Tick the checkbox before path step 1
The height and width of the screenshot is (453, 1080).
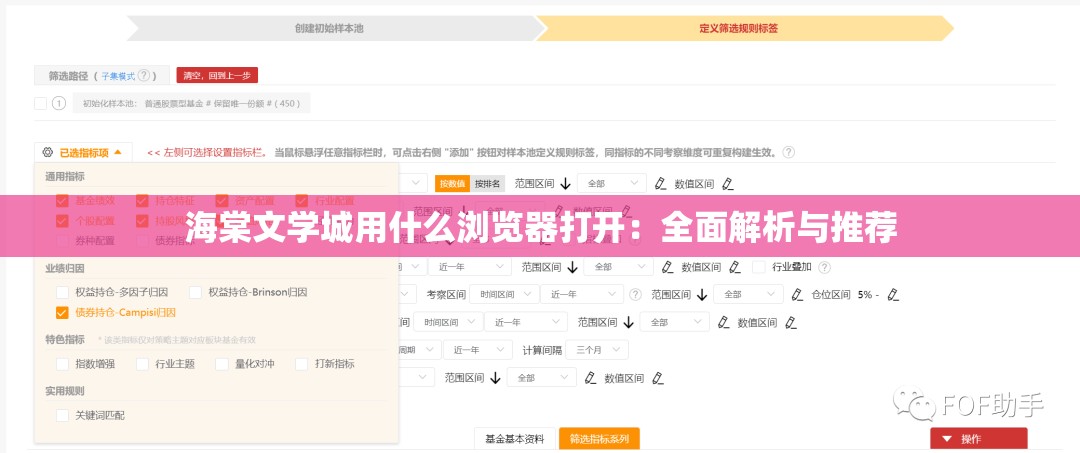point(41,104)
